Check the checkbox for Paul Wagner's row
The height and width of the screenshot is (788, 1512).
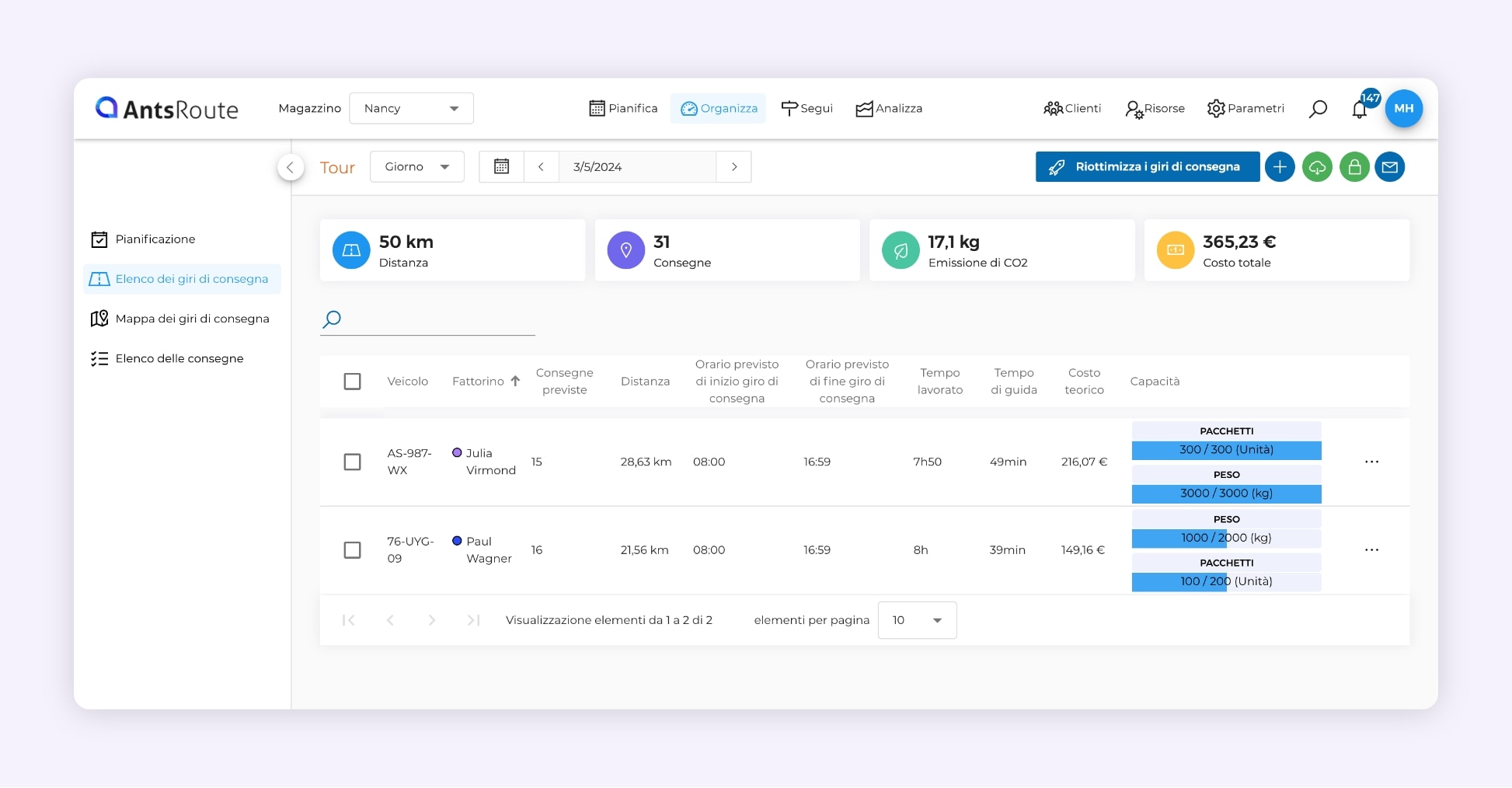click(353, 549)
